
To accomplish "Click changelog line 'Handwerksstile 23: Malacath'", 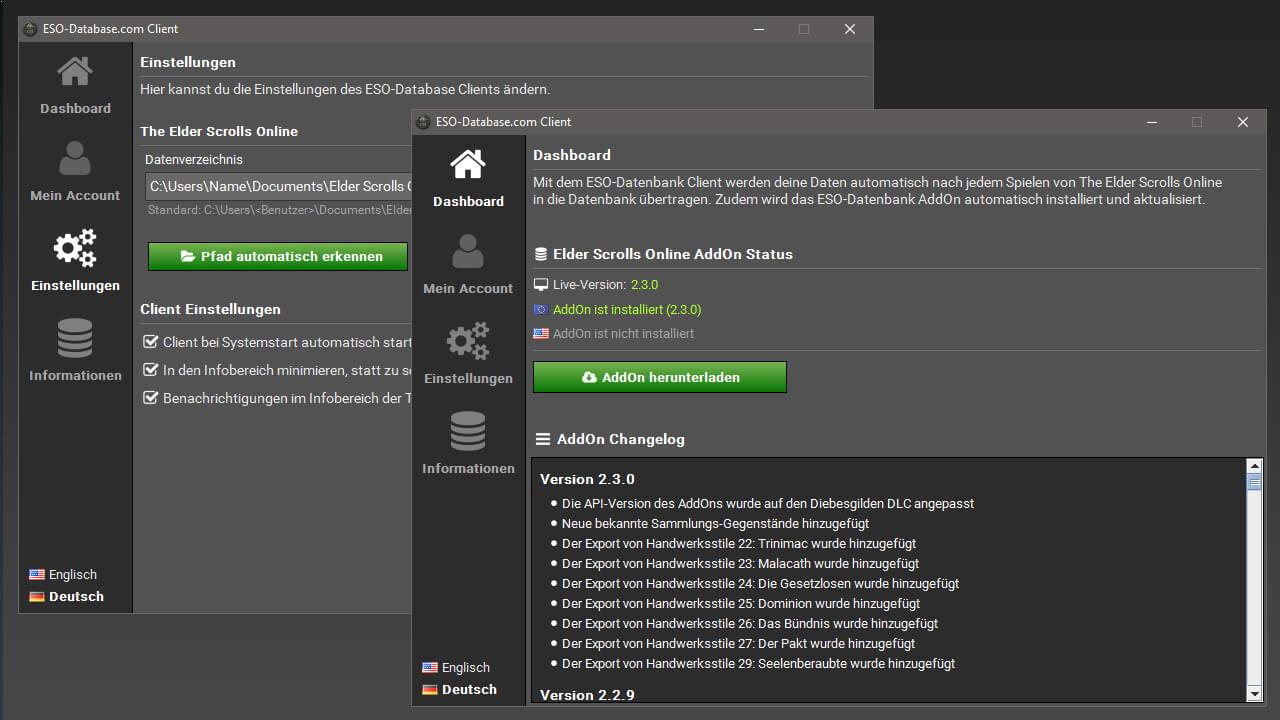I will pyautogui.click(x=741, y=564).
